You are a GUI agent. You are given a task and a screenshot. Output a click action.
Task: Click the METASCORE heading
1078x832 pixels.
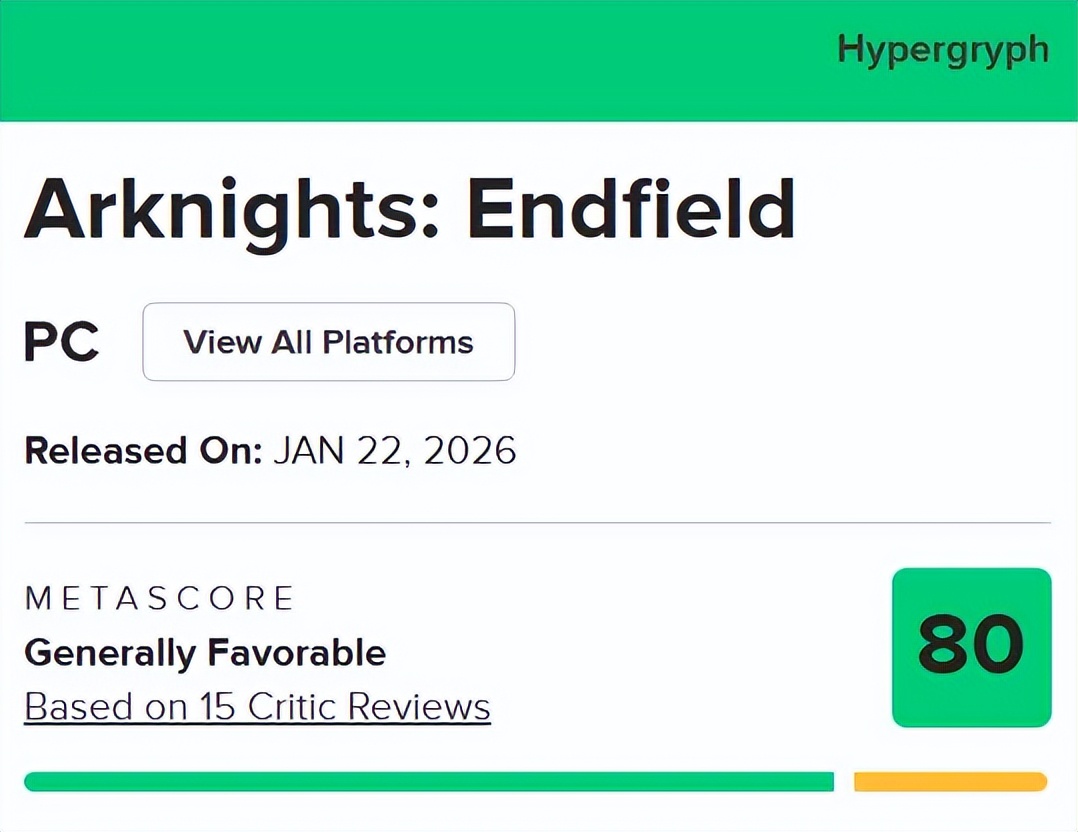point(159,598)
